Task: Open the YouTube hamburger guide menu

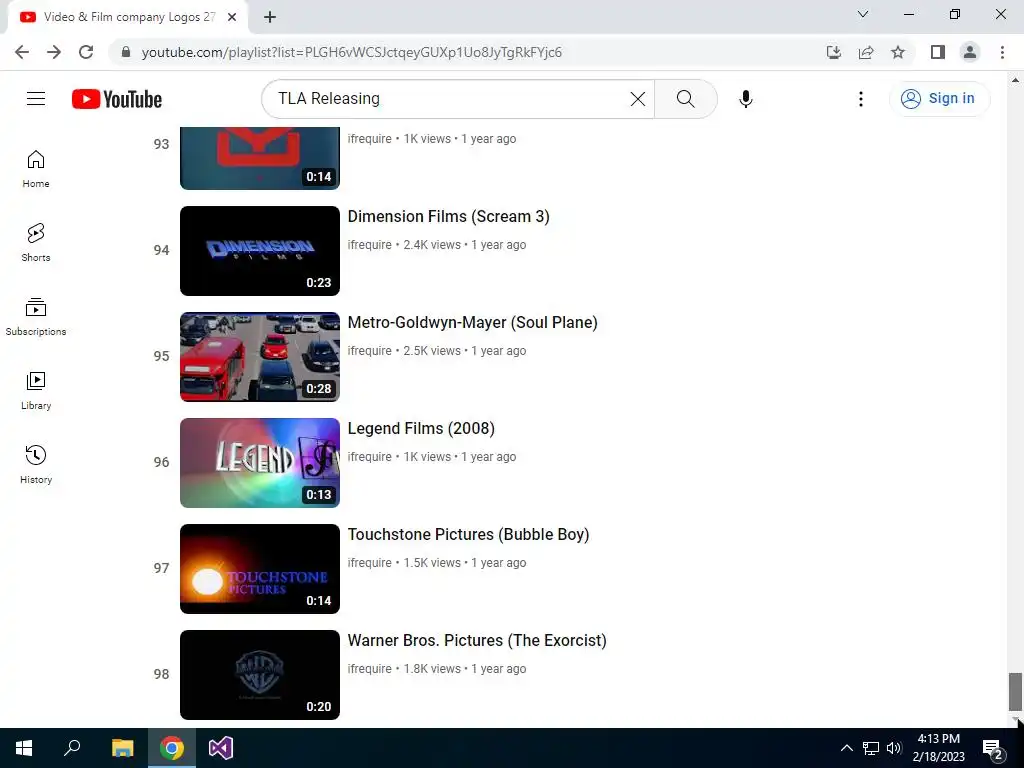Action: pos(36,99)
